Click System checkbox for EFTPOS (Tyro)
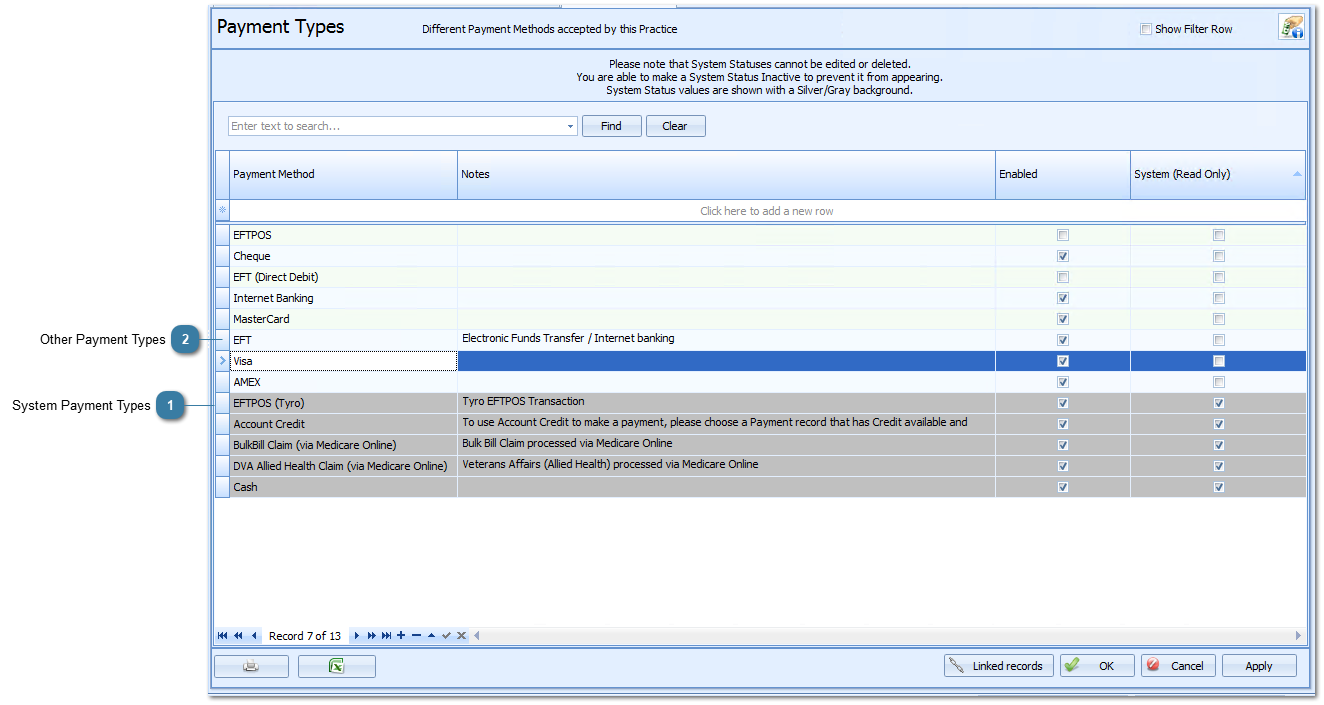Screen dimensions: 1324x705 (x=1219, y=403)
